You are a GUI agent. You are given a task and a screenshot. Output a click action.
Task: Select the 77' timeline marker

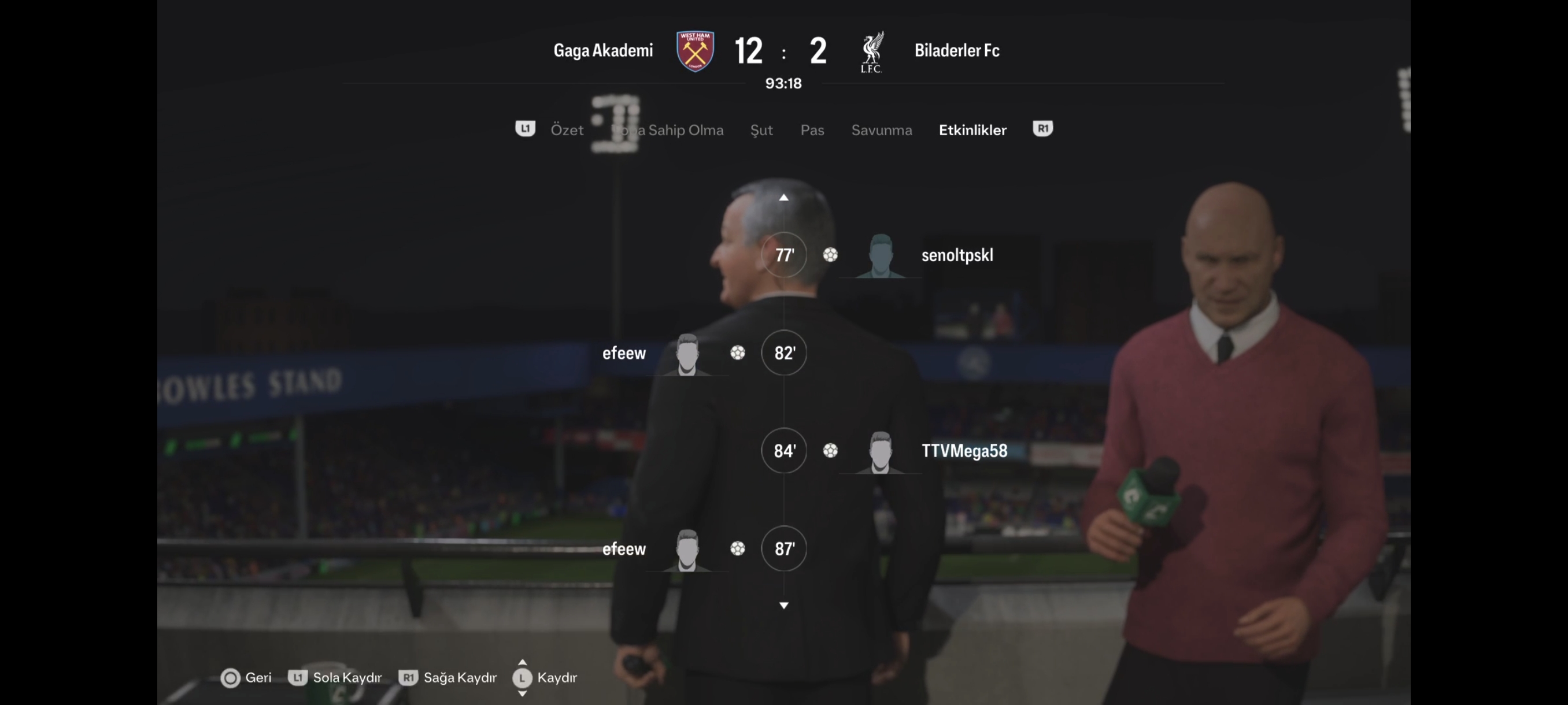click(784, 255)
